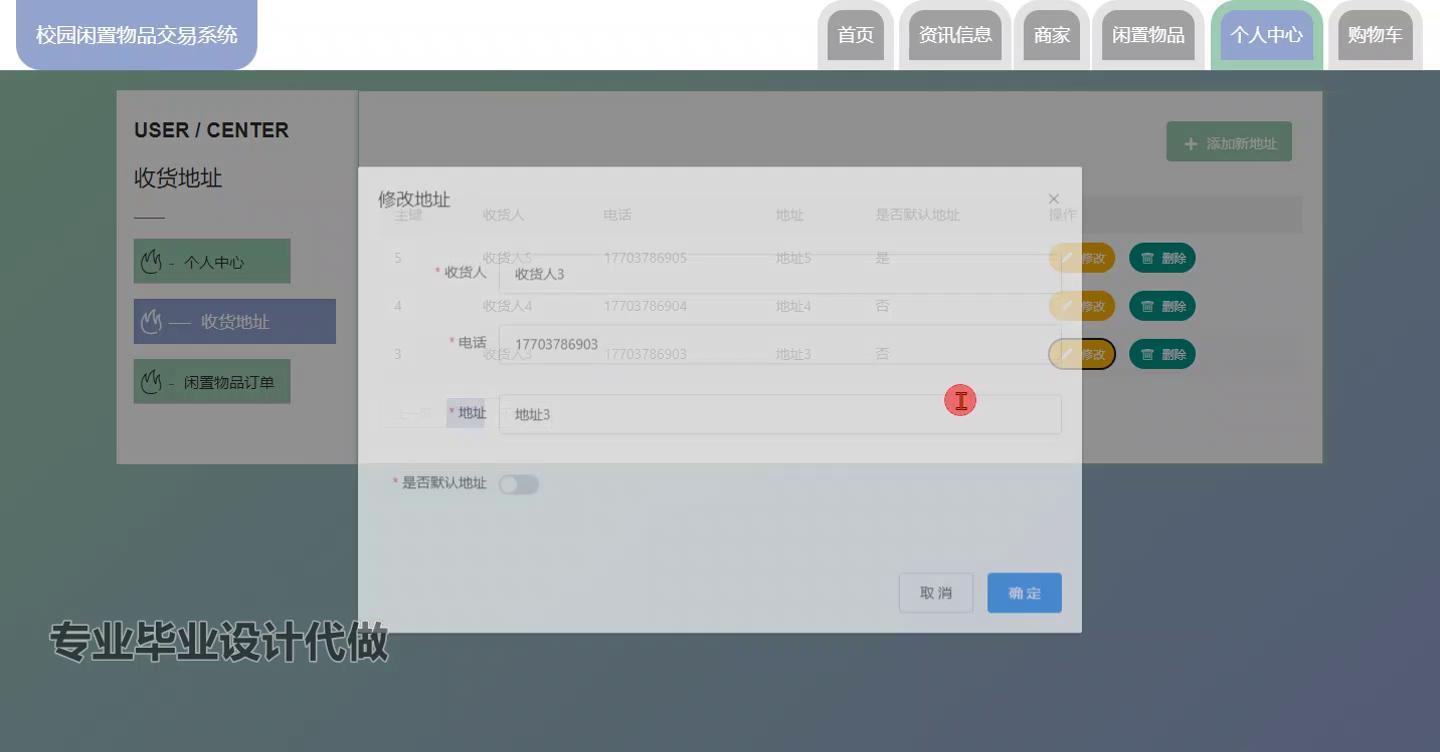Toggle the 是否默认地址 switch
Image resolution: width=1440 pixels, height=752 pixels.
tap(519, 485)
